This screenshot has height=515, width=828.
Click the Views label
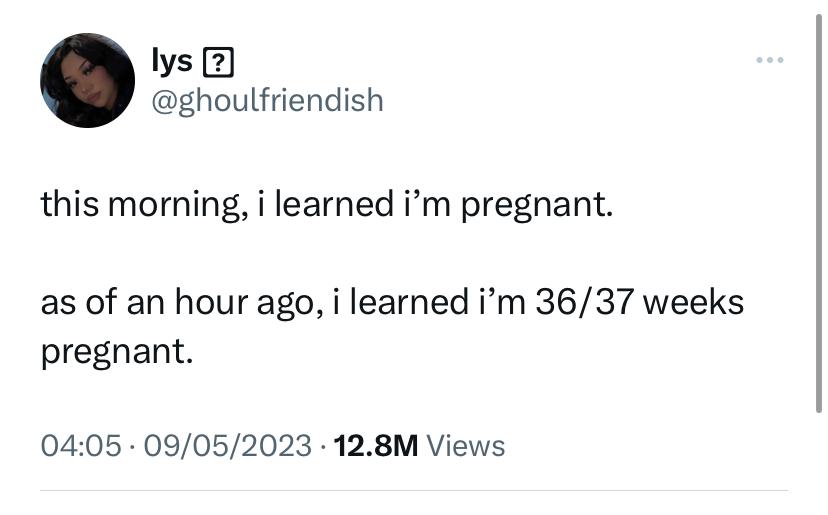coord(465,445)
